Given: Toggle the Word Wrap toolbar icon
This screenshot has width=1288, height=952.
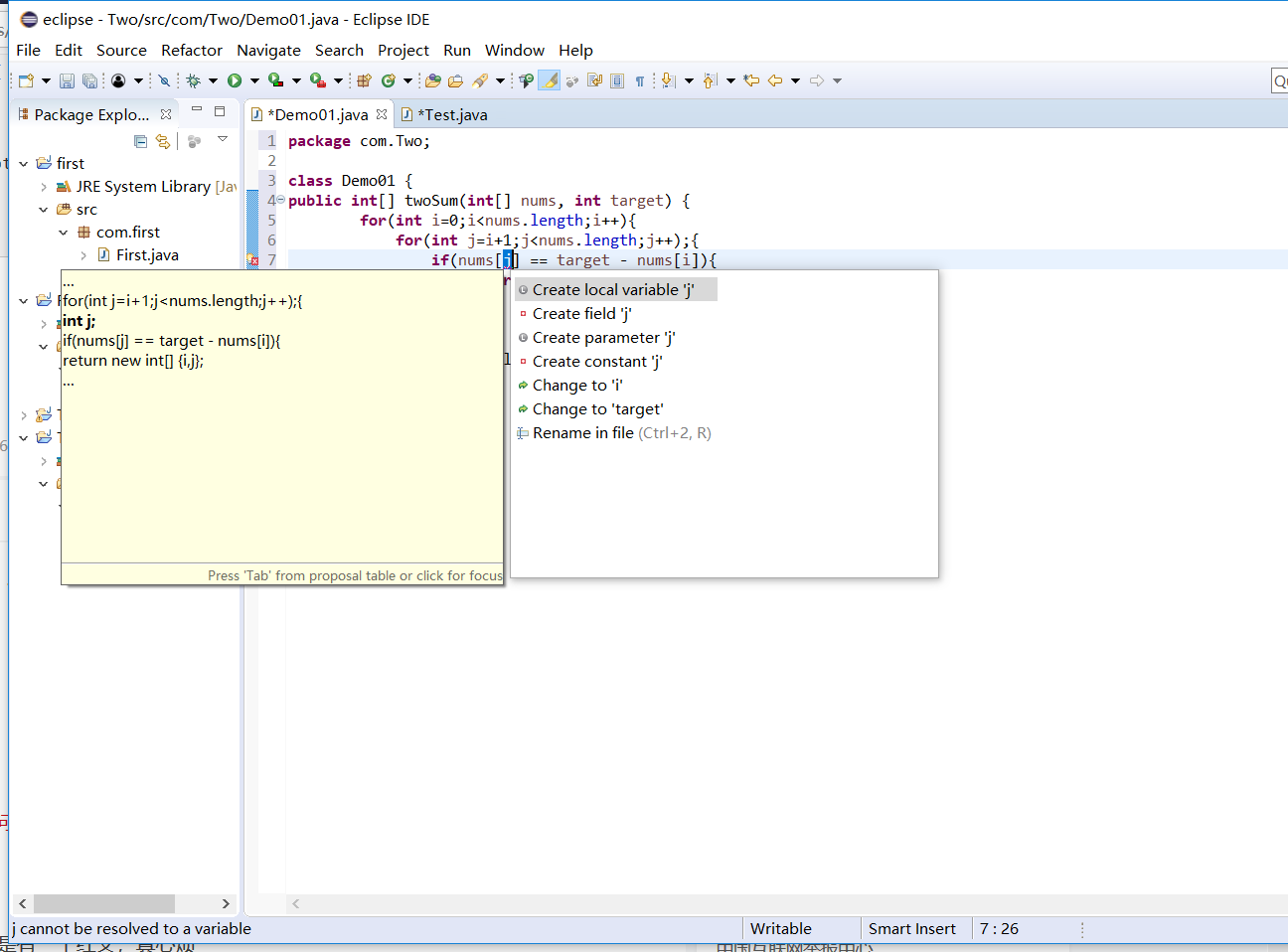Looking at the screenshot, I should coord(595,80).
